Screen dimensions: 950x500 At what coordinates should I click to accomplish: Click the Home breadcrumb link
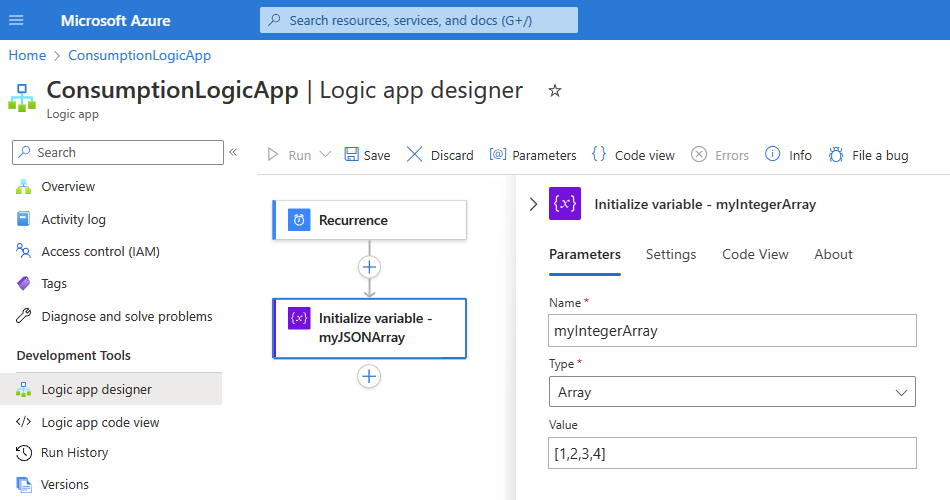point(27,55)
